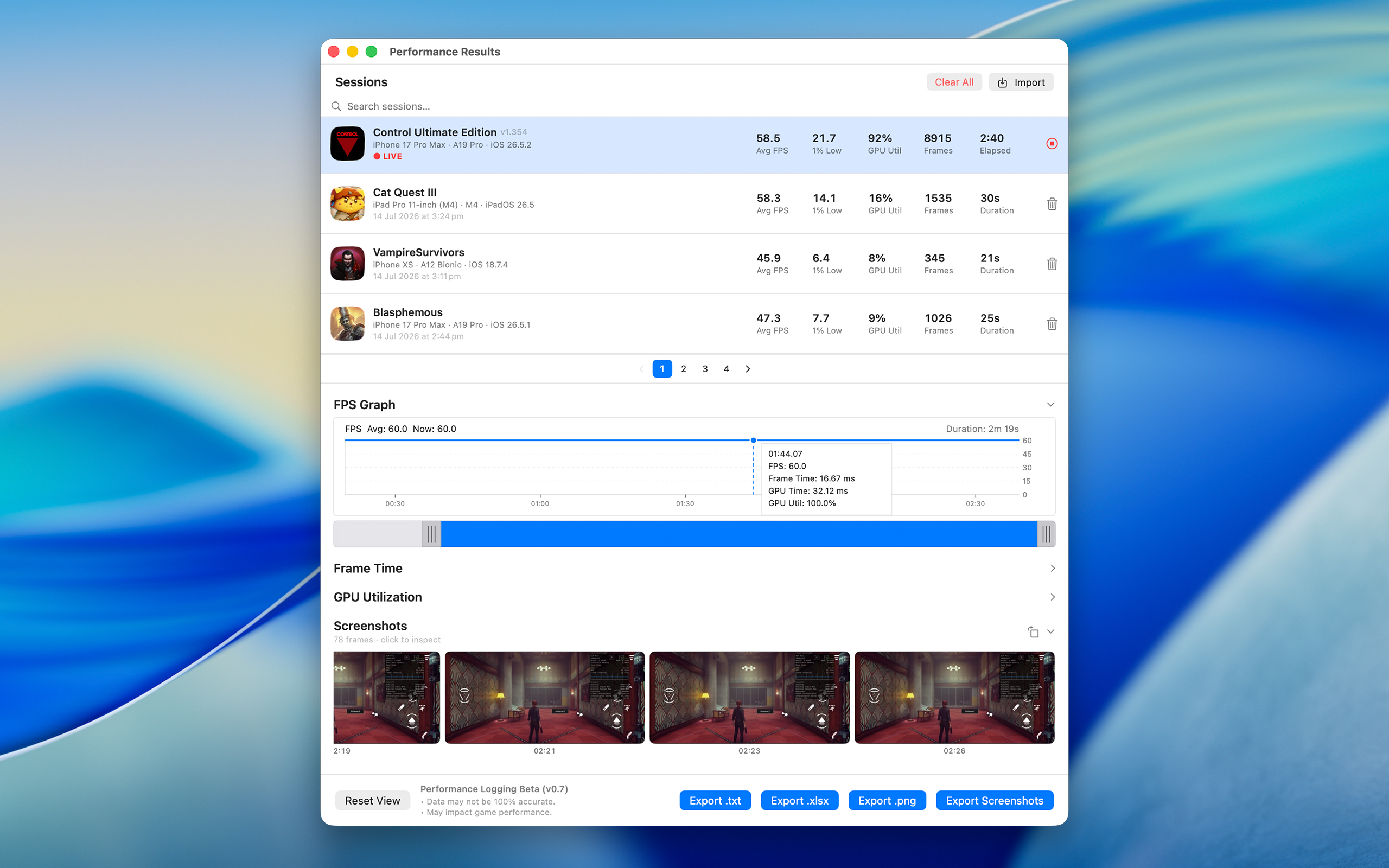Click the Cat Quest III app icon
The width and height of the screenshot is (1389, 868).
(347, 203)
